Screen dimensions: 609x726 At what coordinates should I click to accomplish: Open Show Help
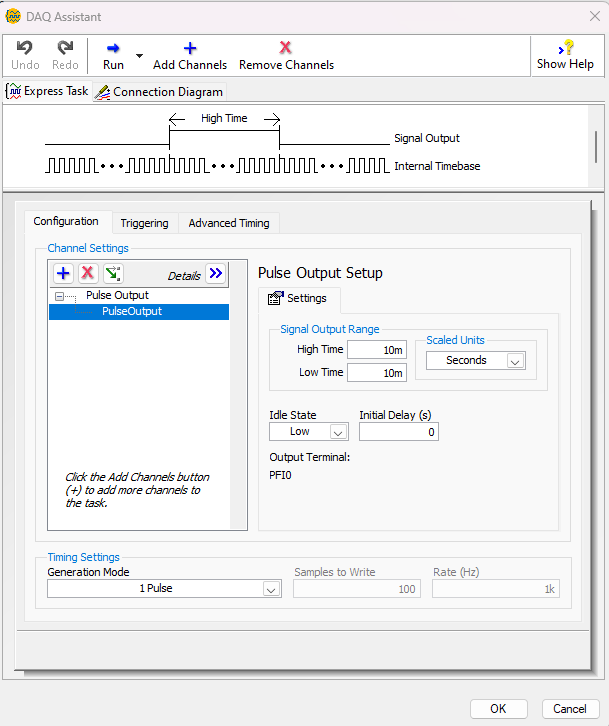tap(565, 54)
